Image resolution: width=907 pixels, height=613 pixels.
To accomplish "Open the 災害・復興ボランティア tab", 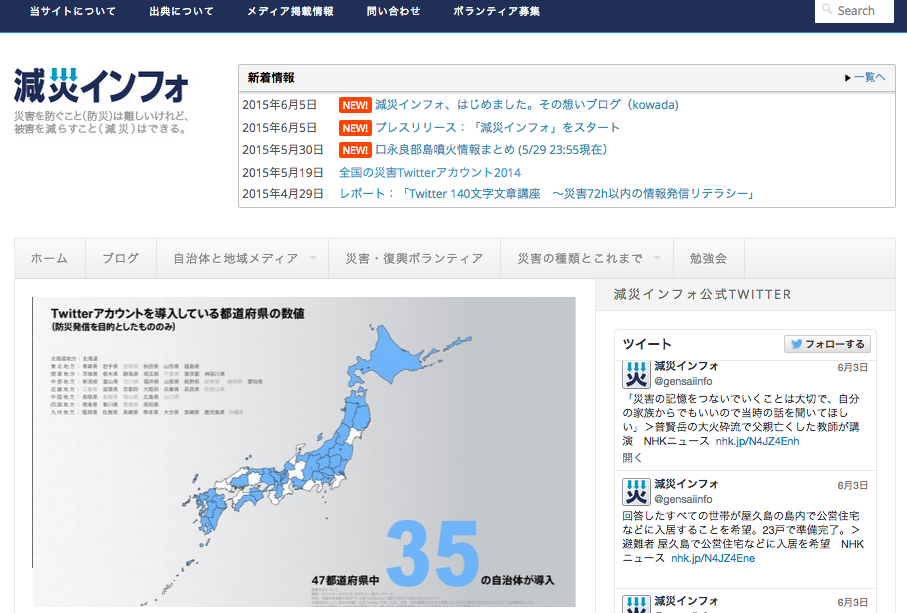I will [414, 259].
